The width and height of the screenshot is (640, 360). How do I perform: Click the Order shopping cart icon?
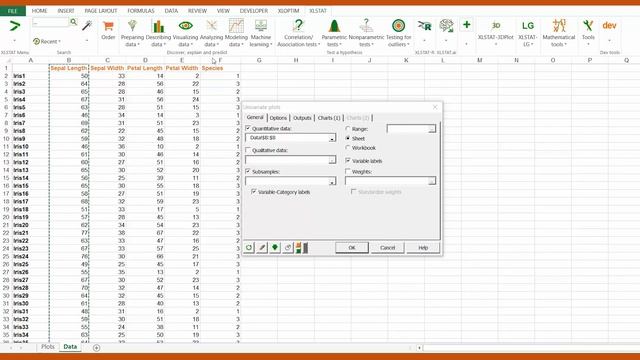(108, 27)
